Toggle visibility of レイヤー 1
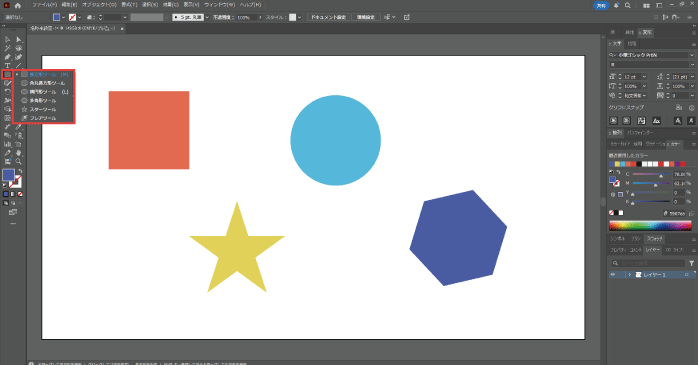This screenshot has height=365, width=698. (613, 275)
